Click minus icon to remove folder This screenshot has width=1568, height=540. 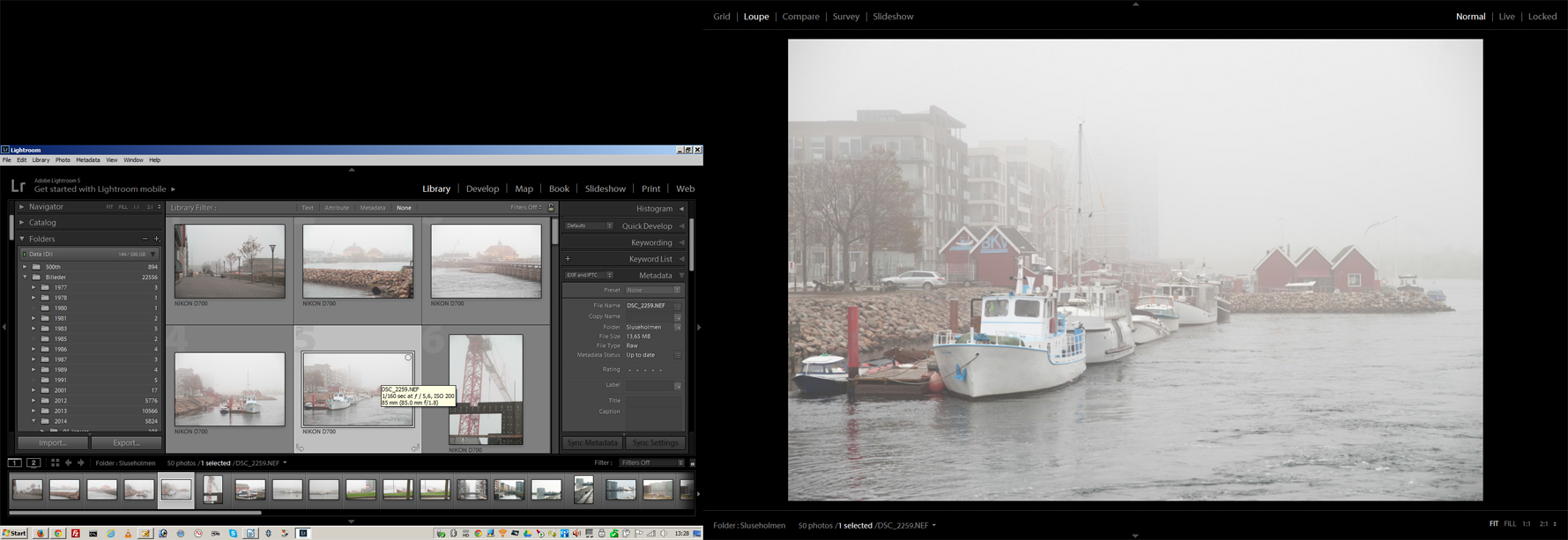[145, 239]
